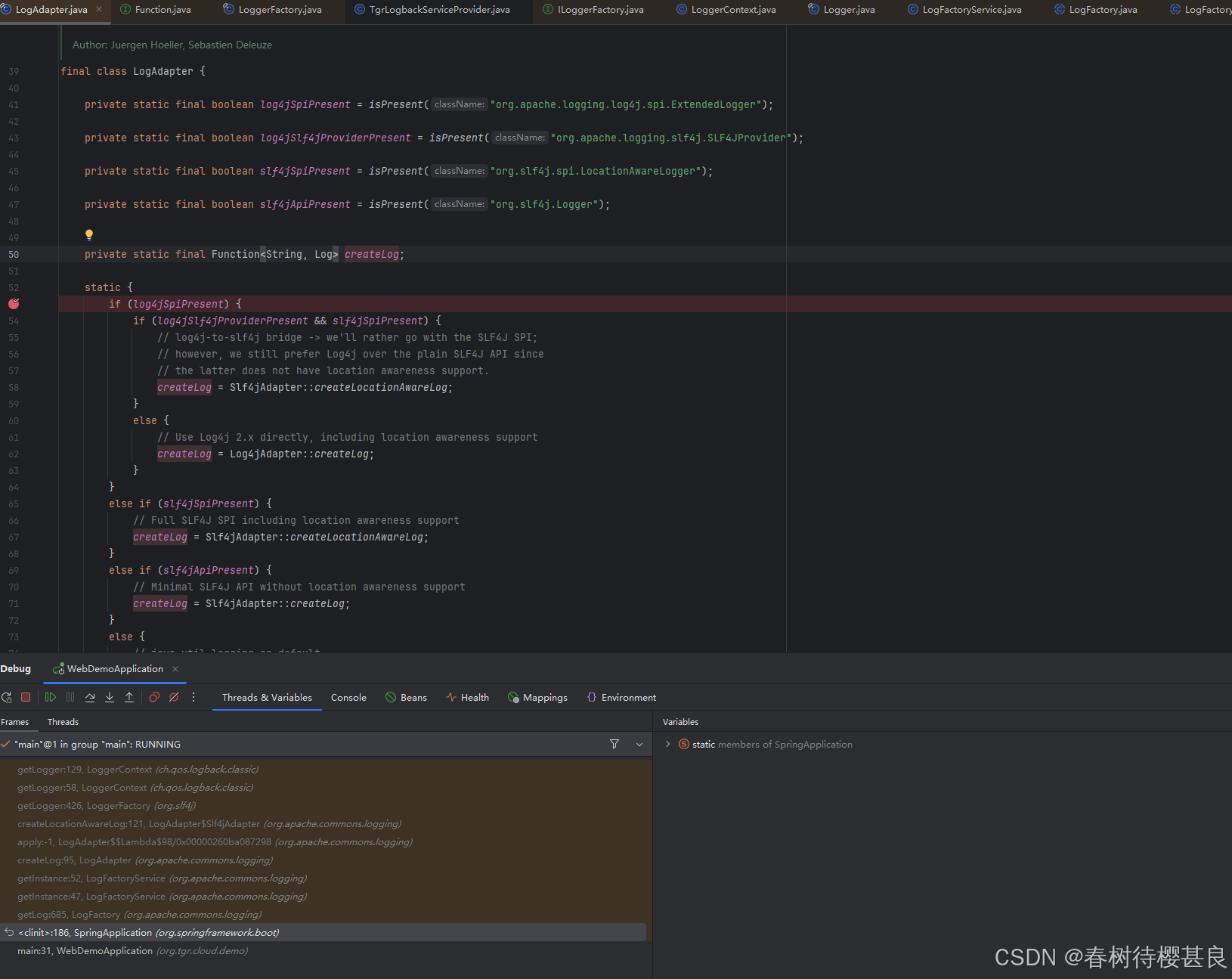Click the Resume Program icon
Screen dimensions: 1232x979
click(x=50, y=697)
